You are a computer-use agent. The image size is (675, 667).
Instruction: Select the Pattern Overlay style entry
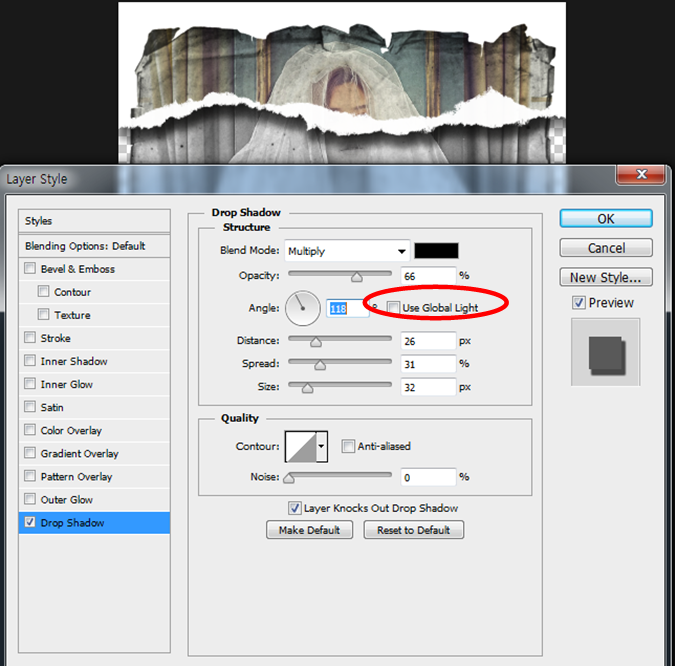coord(77,477)
